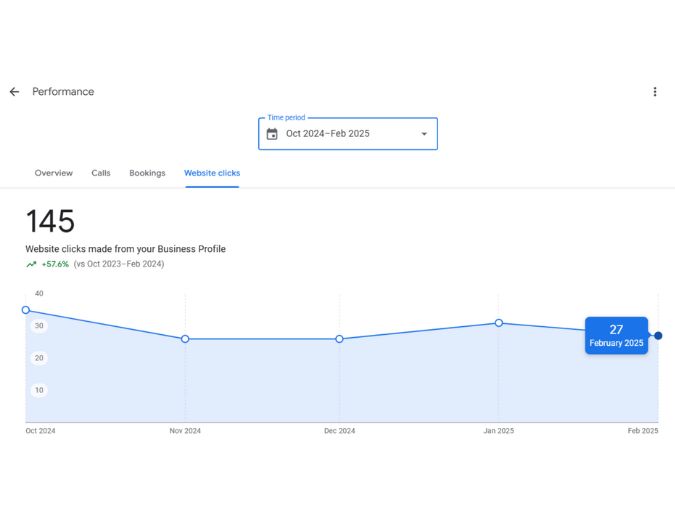Click the filled Feb 2025 data point

pos(658,336)
